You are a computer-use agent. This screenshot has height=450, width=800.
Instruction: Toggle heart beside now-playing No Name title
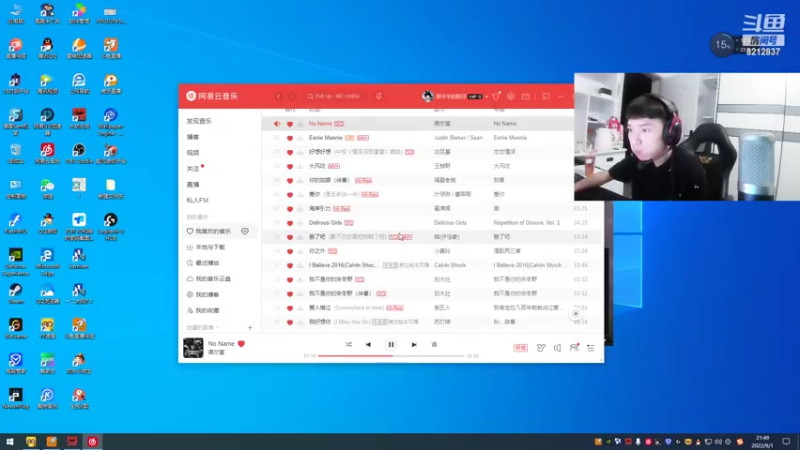click(241, 343)
